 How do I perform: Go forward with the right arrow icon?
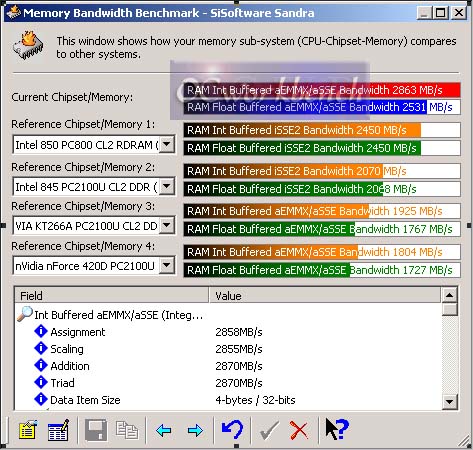[195, 430]
